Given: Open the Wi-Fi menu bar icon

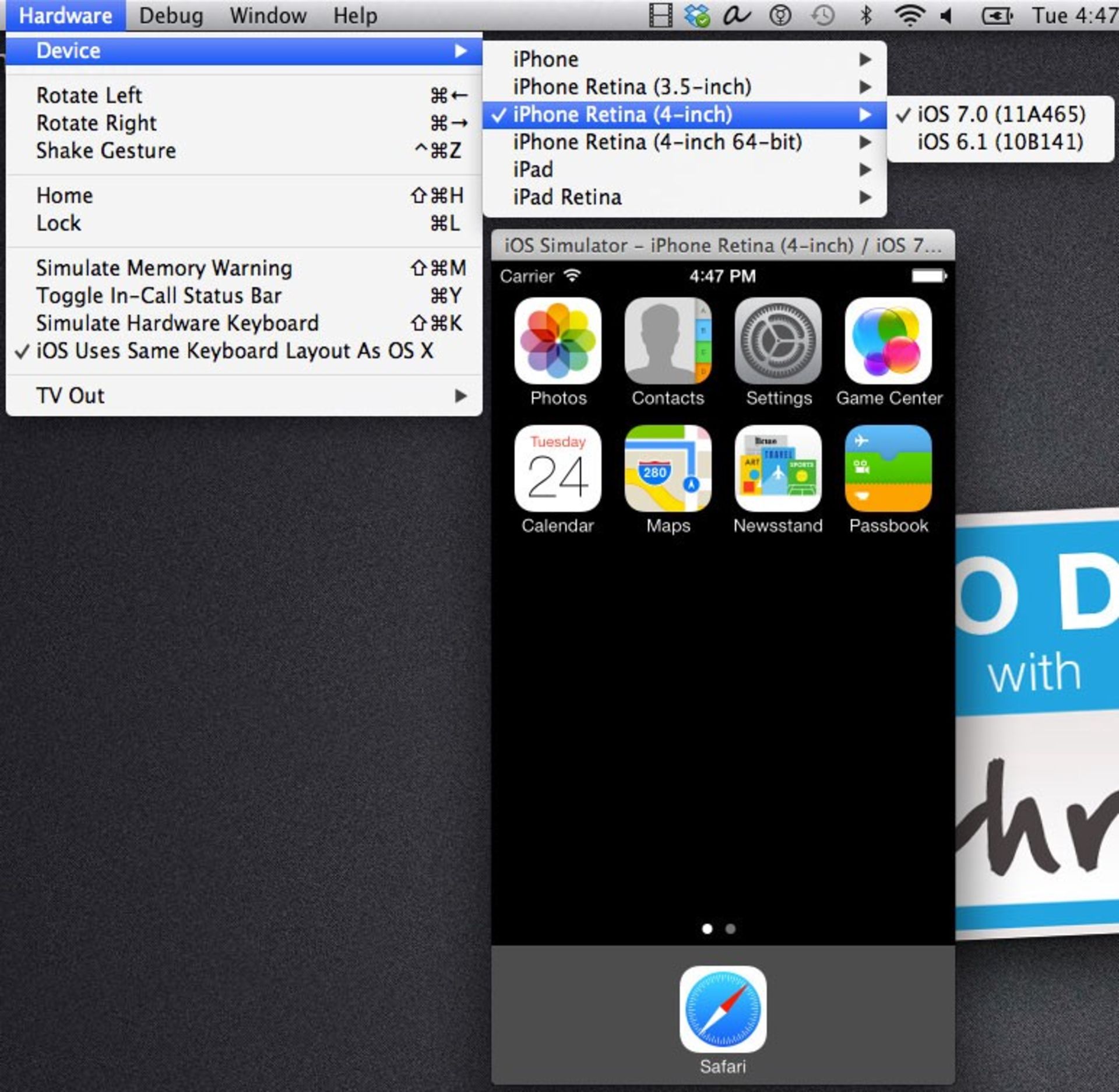Looking at the screenshot, I should (910, 16).
